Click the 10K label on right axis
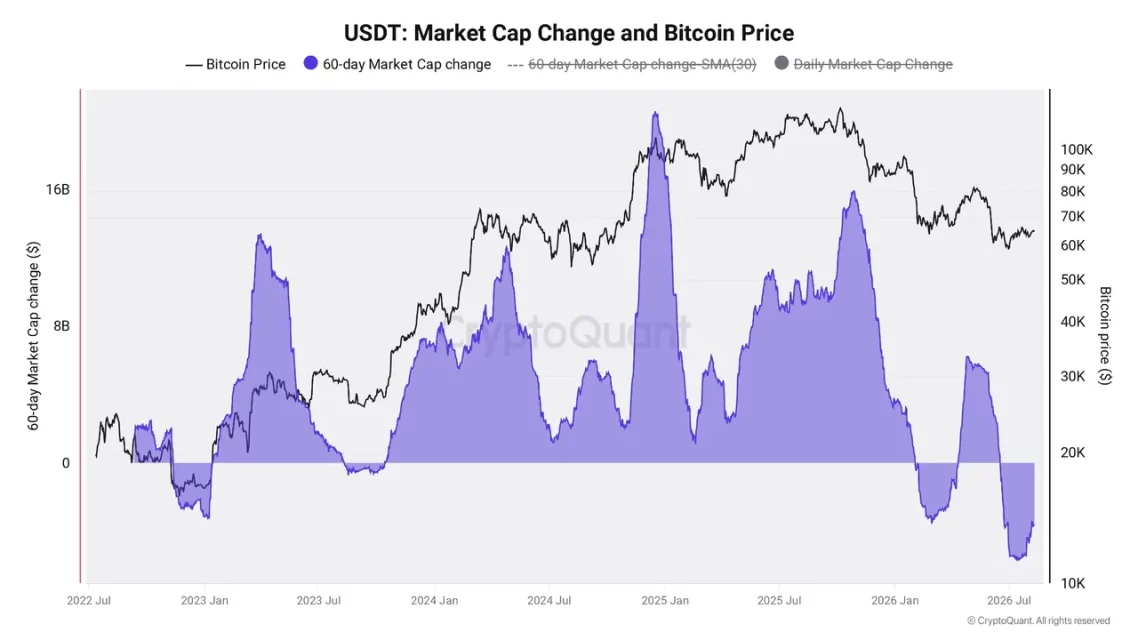Screen dimensions: 1138x640 1073,583
